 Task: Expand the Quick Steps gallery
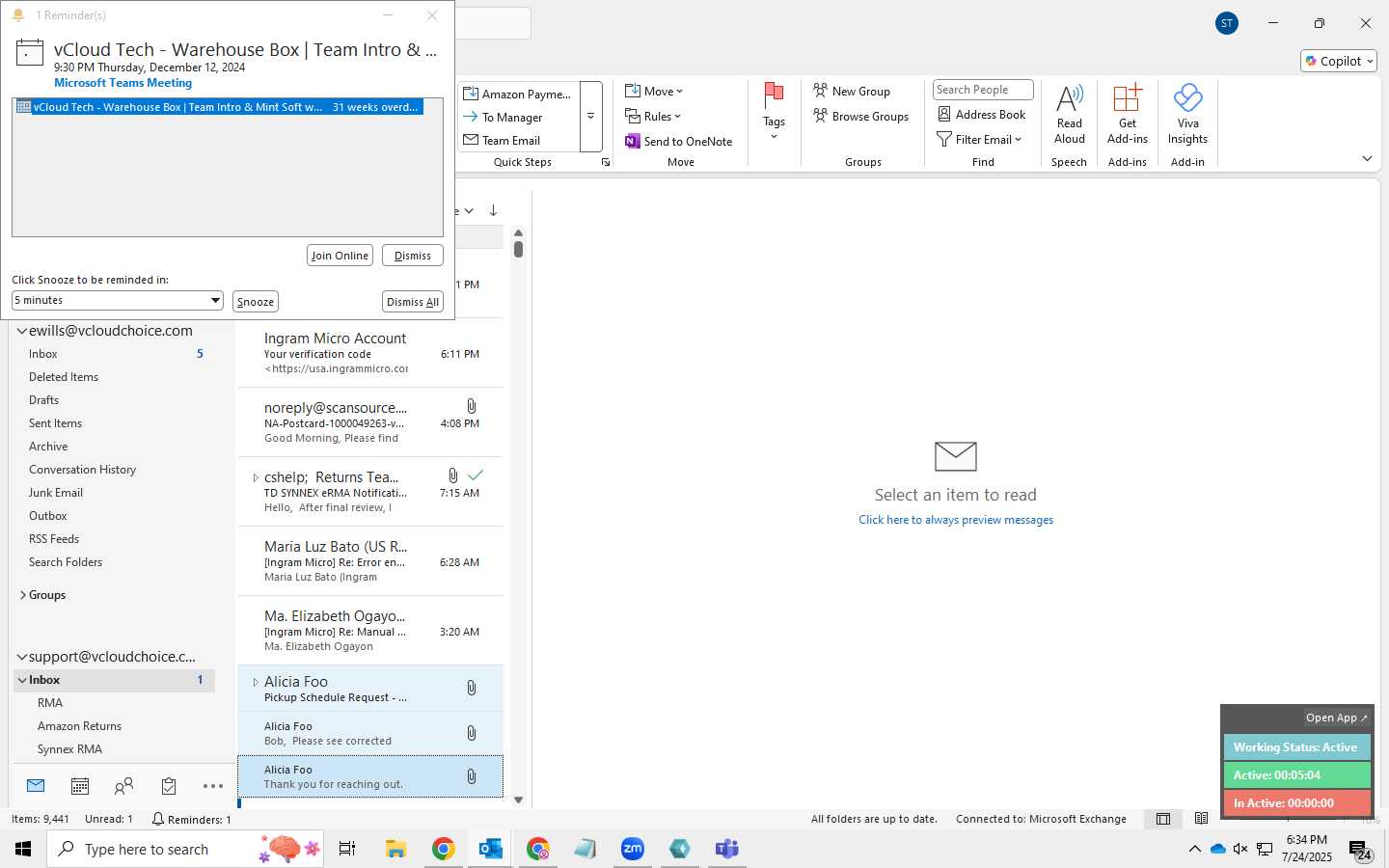coord(590,117)
